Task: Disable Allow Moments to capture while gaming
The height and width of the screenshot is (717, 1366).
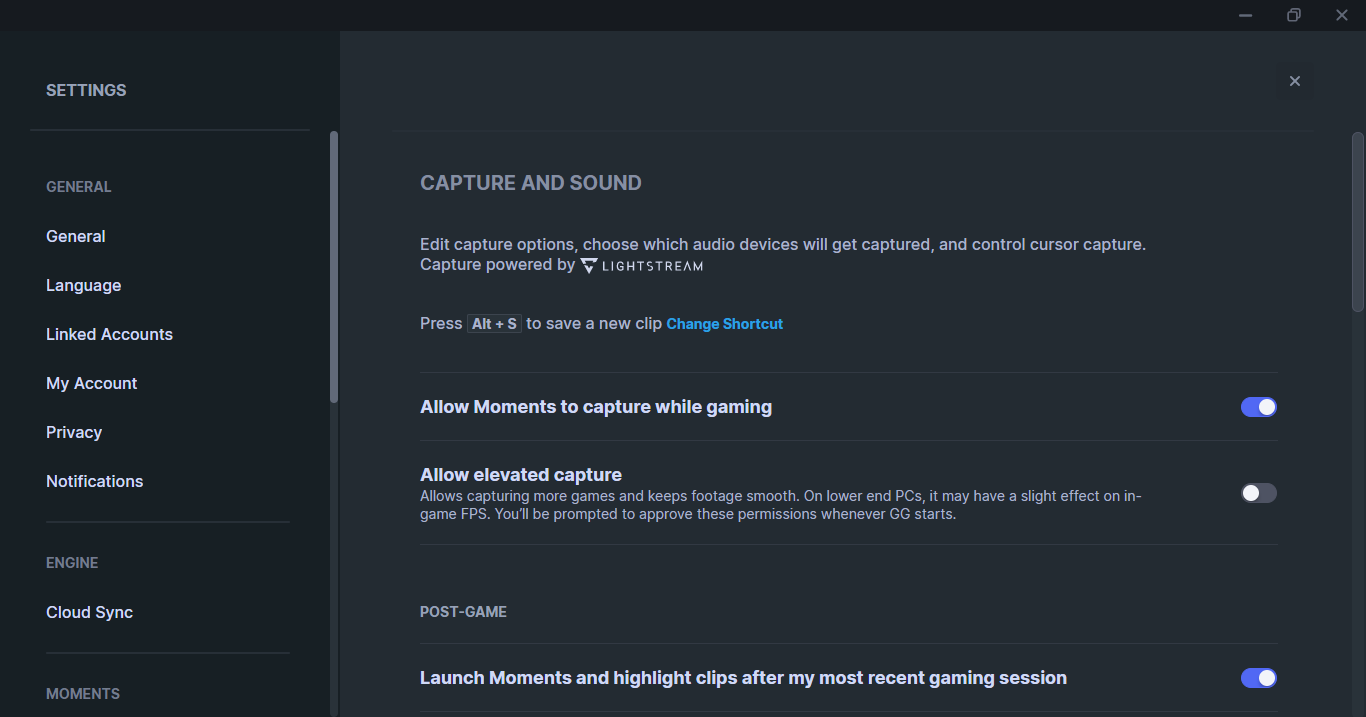Action: (1258, 407)
